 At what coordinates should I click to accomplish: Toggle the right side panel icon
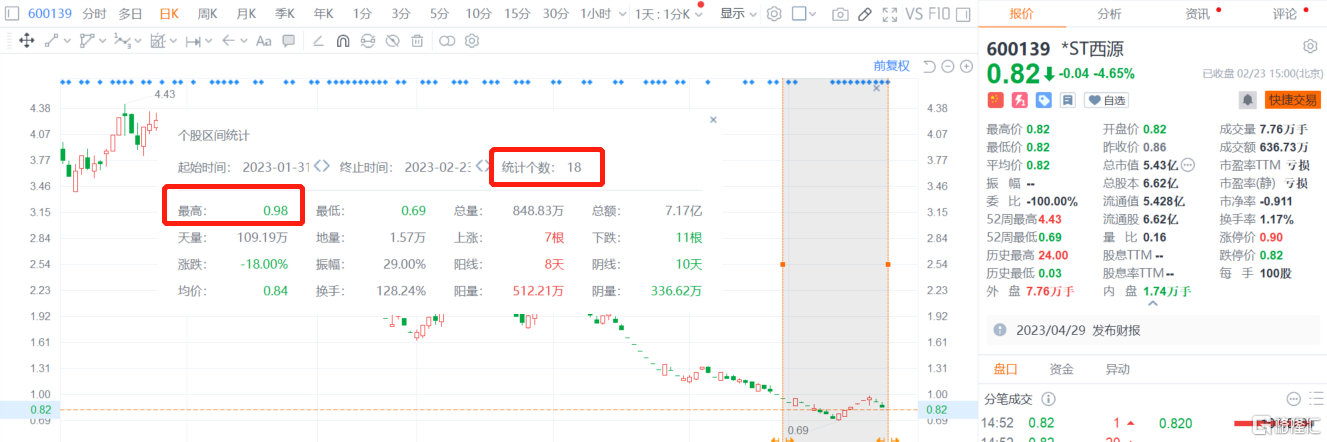(964, 14)
